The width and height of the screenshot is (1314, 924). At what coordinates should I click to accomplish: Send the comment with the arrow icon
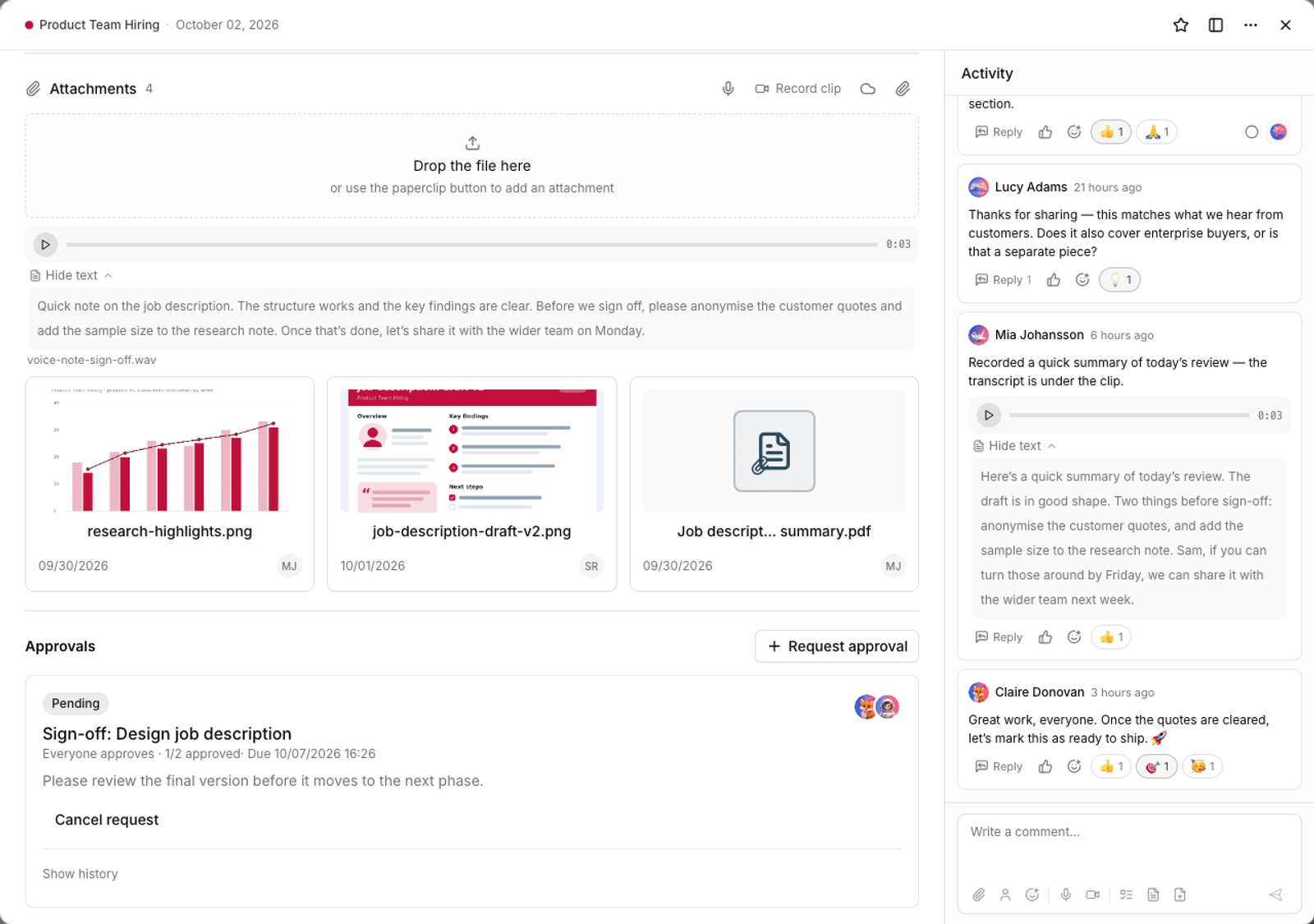(x=1275, y=894)
